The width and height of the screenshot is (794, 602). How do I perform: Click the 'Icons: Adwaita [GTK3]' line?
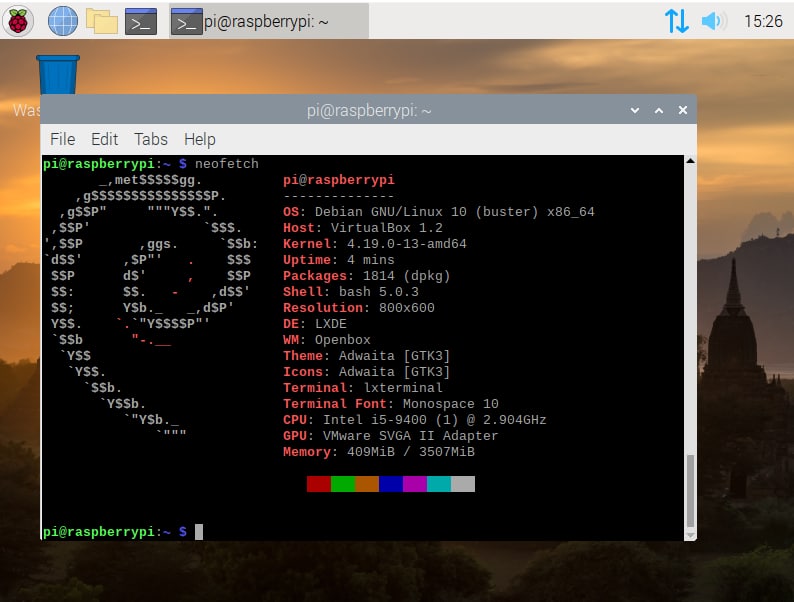coord(367,372)
